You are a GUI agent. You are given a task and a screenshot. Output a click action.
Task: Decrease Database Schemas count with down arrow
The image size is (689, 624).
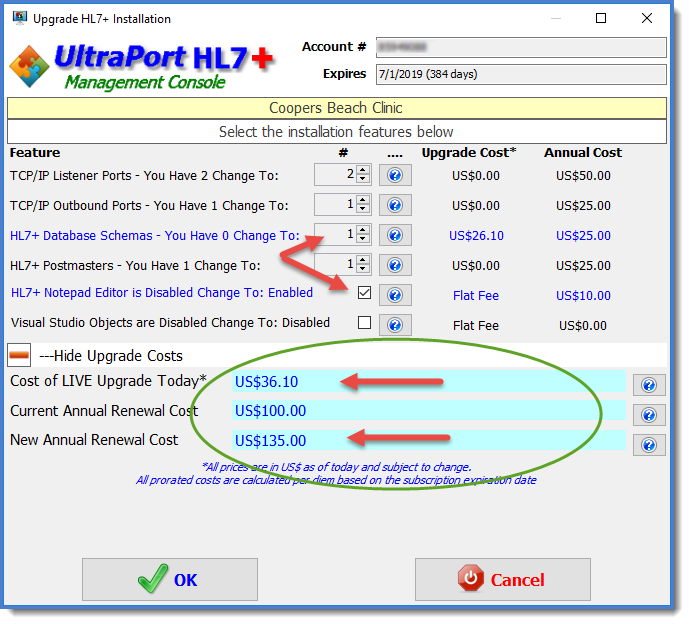363,239
